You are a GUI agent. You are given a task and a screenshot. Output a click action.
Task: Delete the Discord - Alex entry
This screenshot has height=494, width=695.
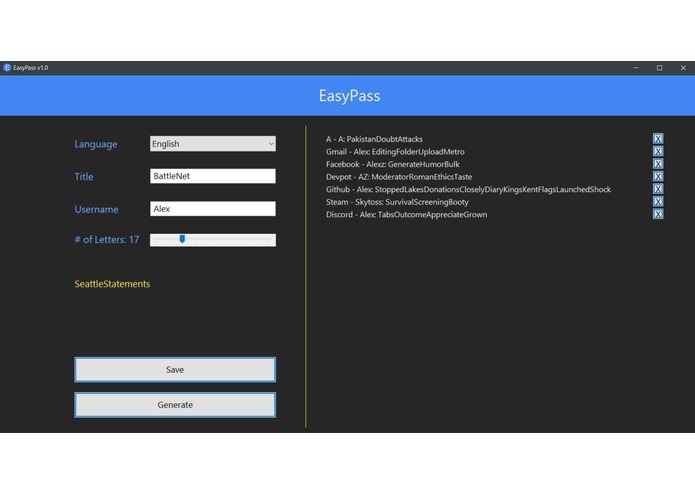pos(658,214)
